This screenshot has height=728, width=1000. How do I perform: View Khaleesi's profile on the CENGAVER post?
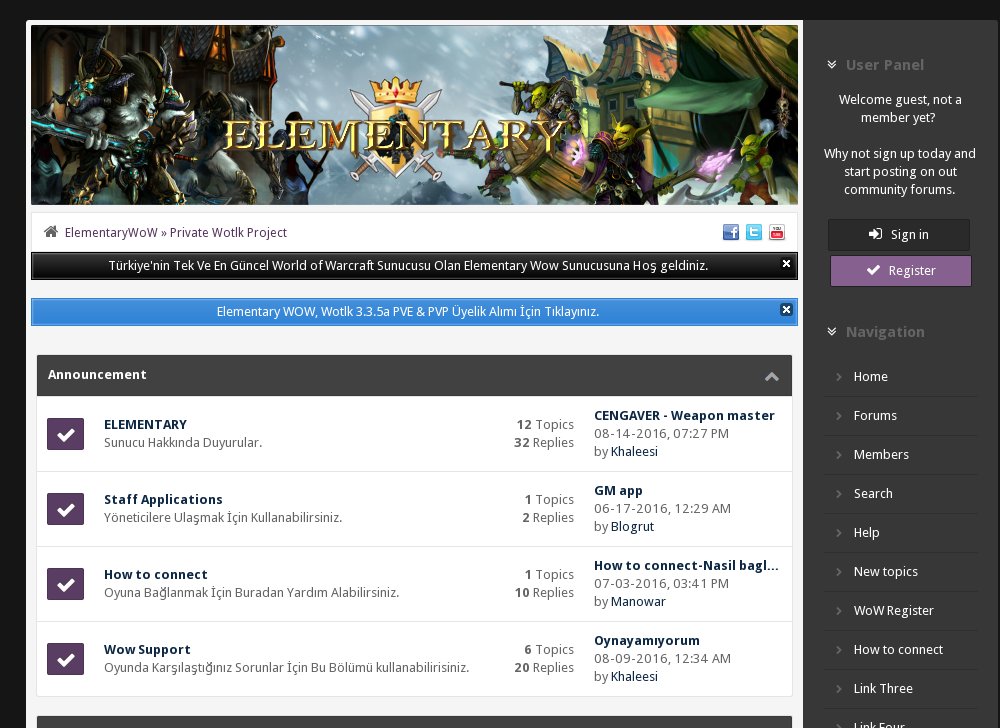pyautogui.click(x=634, y=451)
